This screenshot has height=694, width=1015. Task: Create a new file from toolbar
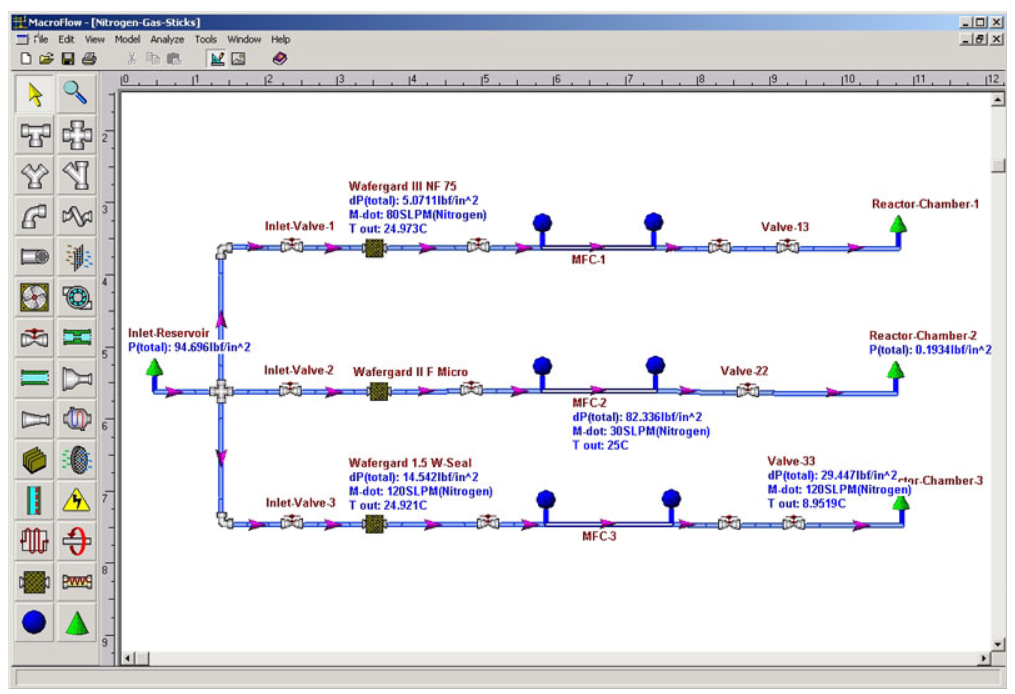click(x=26, y=59)
